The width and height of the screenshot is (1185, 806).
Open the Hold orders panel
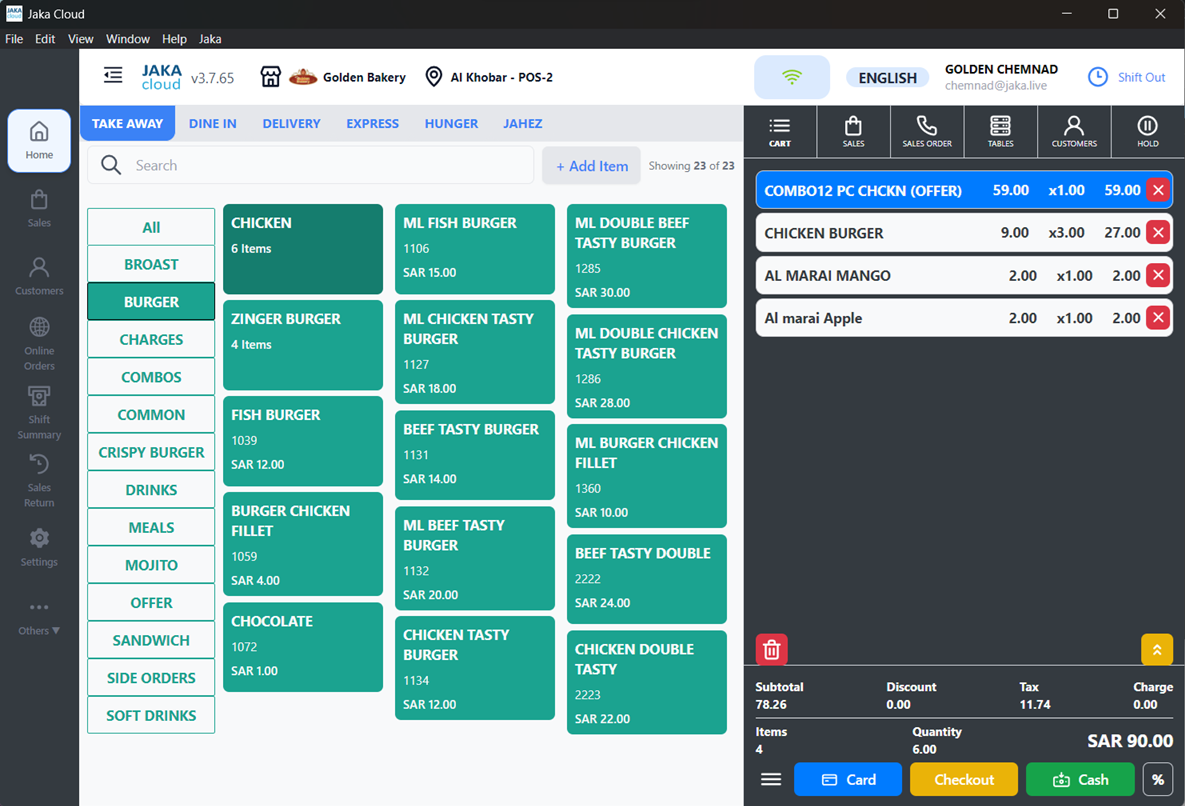tap(1147, 131)
